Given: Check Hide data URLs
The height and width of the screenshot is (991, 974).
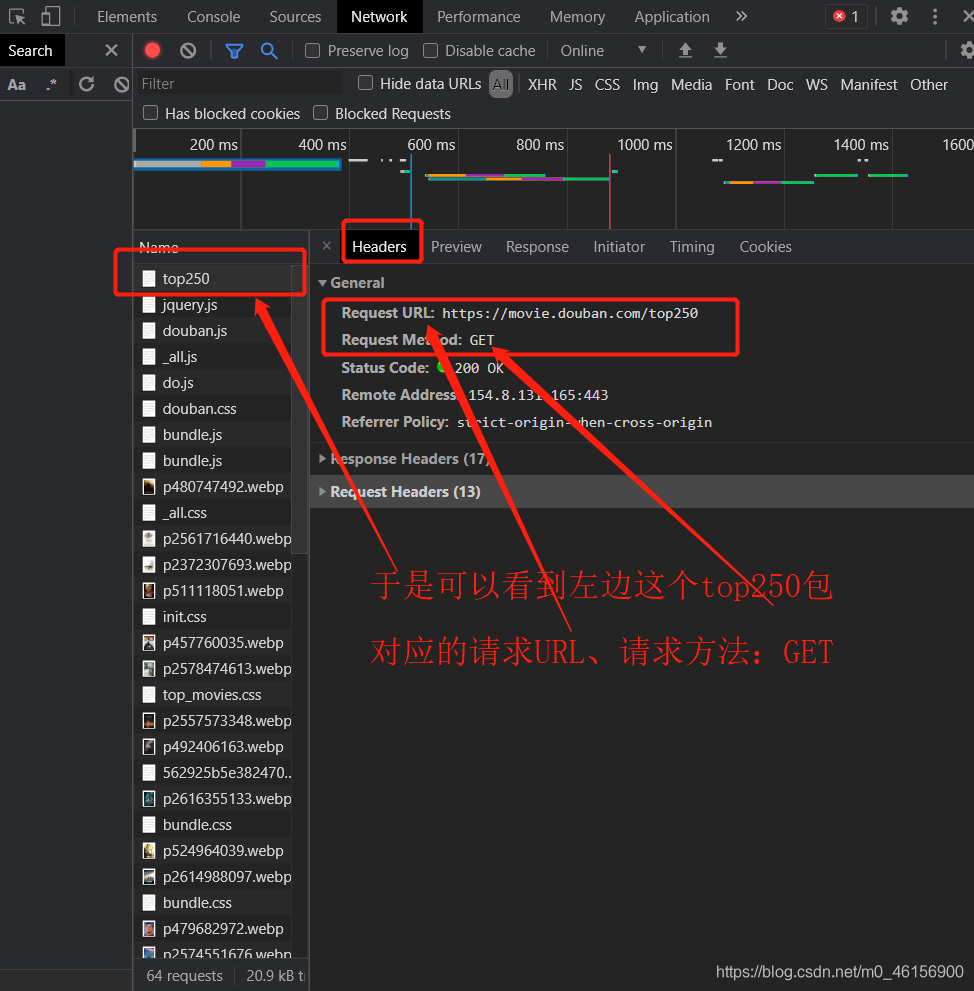Looking at the screenshot, I should pyautogui.click(x=365, y=82).
